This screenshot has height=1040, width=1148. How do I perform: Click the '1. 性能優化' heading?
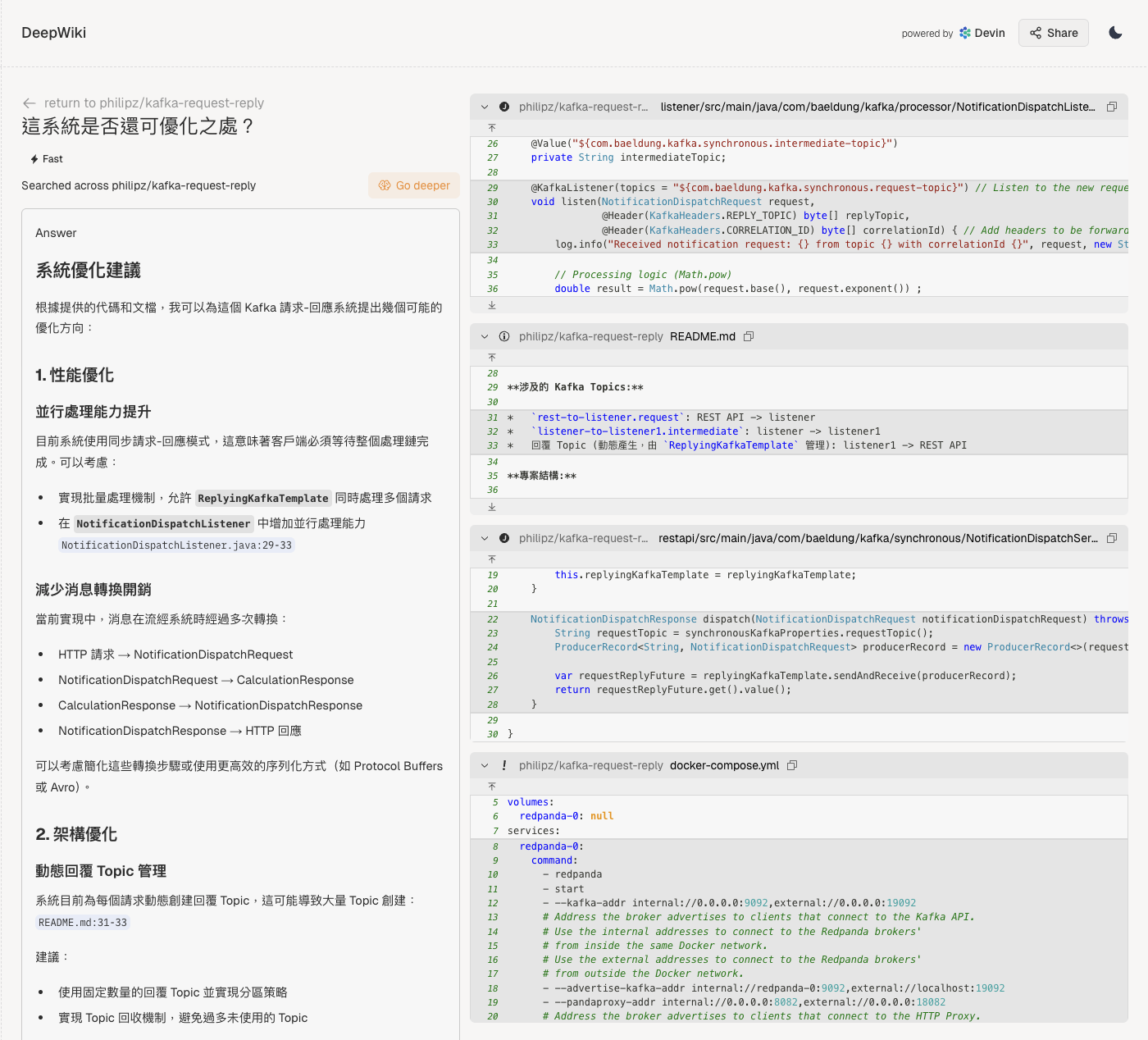click(x=75, y=375)
